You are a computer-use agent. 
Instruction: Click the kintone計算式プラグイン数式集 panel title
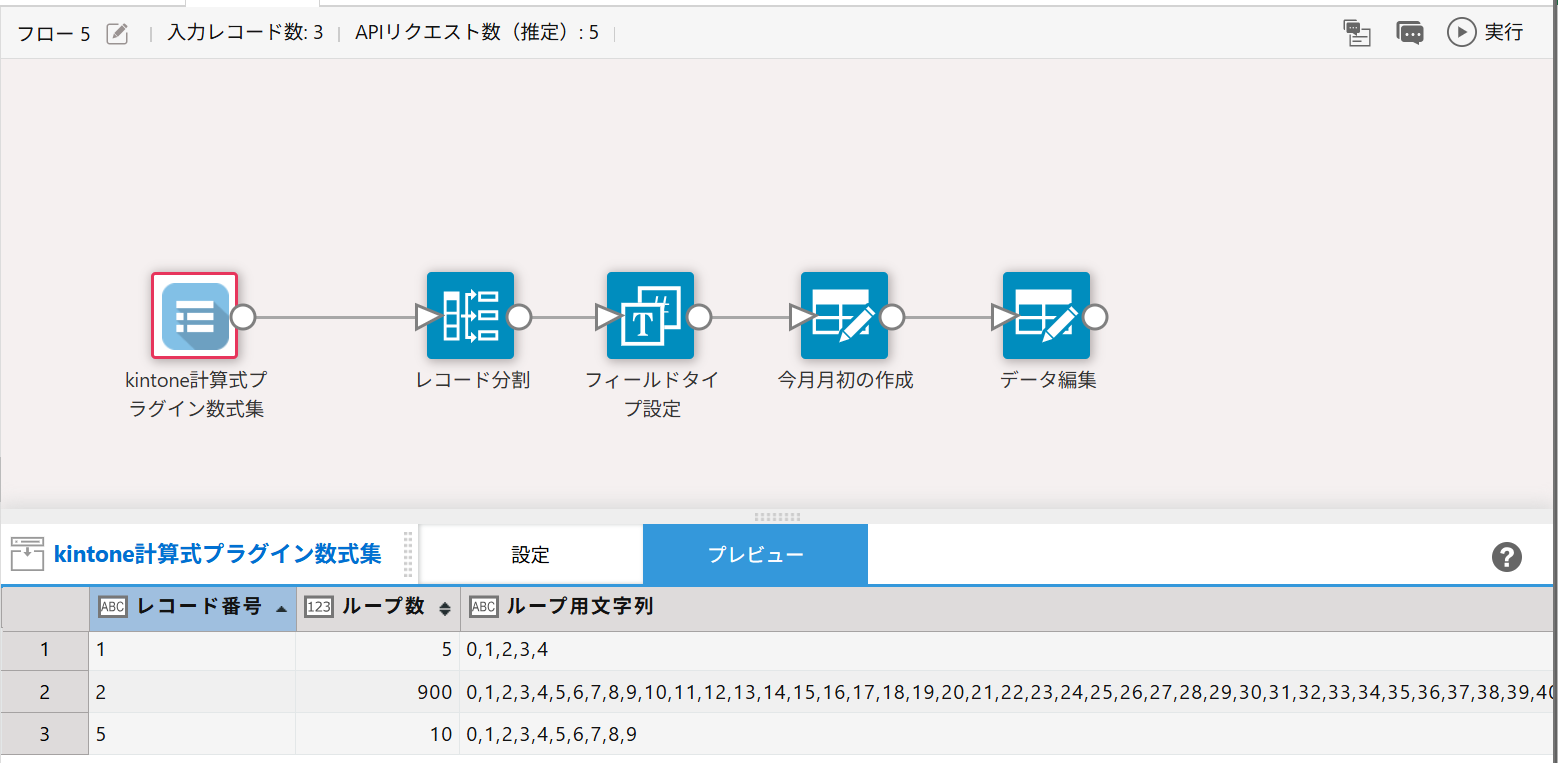pos(217,554)
